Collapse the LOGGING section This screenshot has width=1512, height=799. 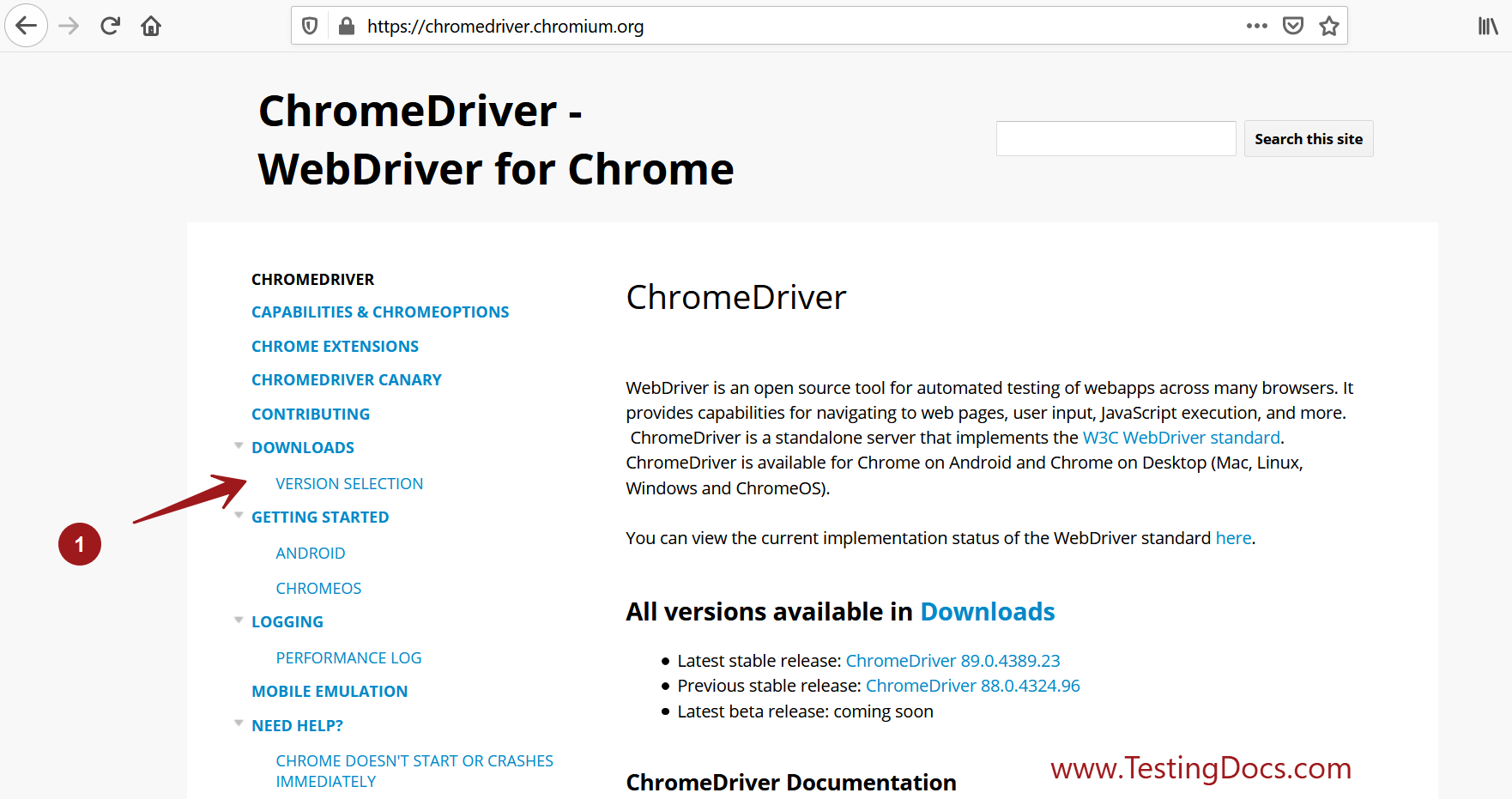click(x=239, y=619)
